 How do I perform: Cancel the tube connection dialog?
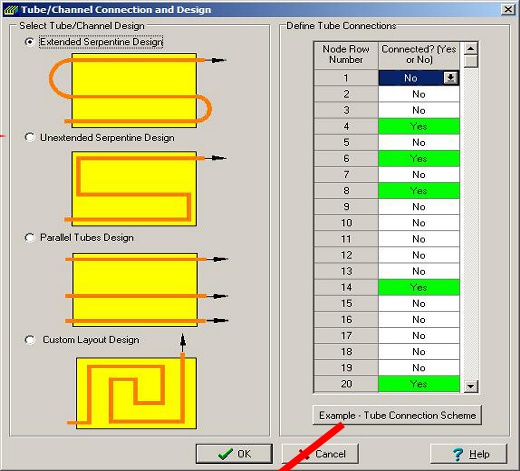click(x=320, y=454)
